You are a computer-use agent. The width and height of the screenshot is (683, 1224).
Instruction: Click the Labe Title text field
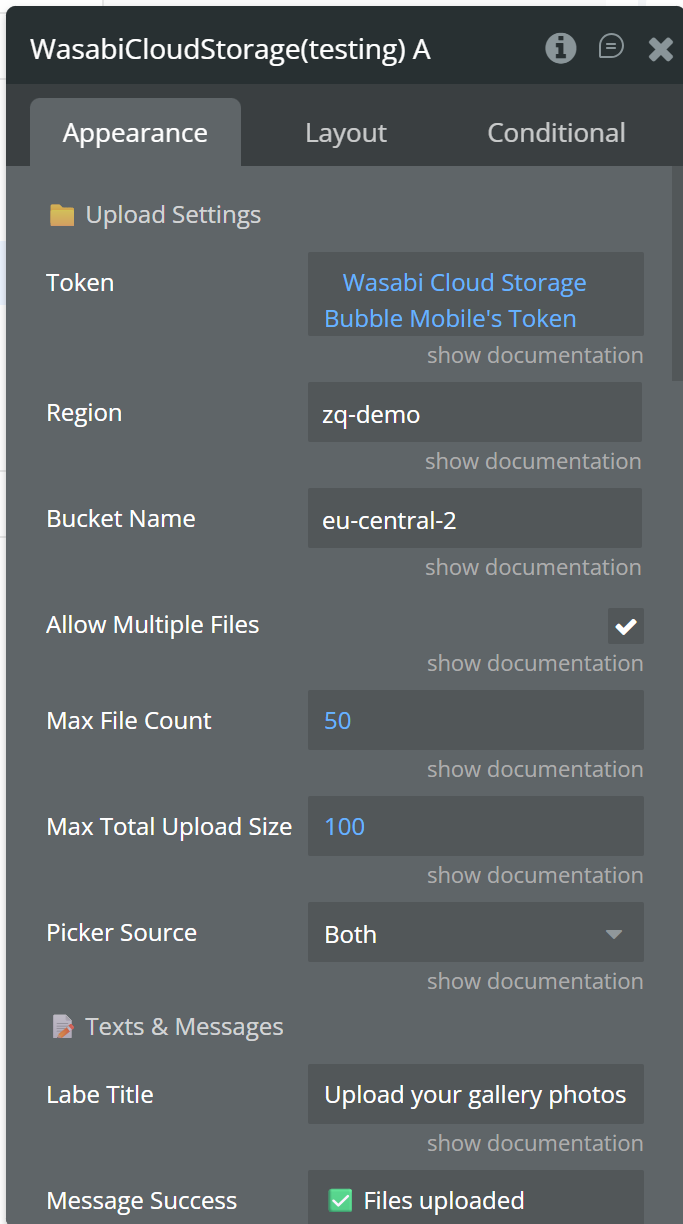click(475, 1095)
